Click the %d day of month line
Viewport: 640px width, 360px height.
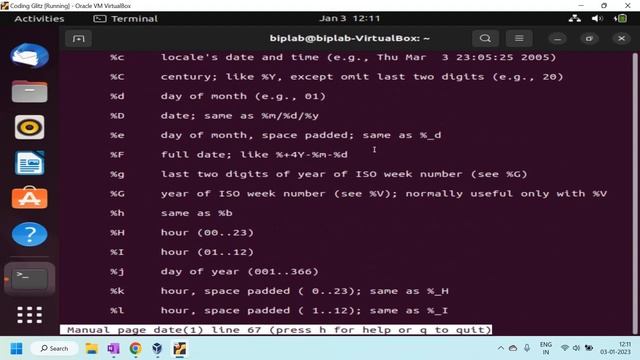(218, 96)
